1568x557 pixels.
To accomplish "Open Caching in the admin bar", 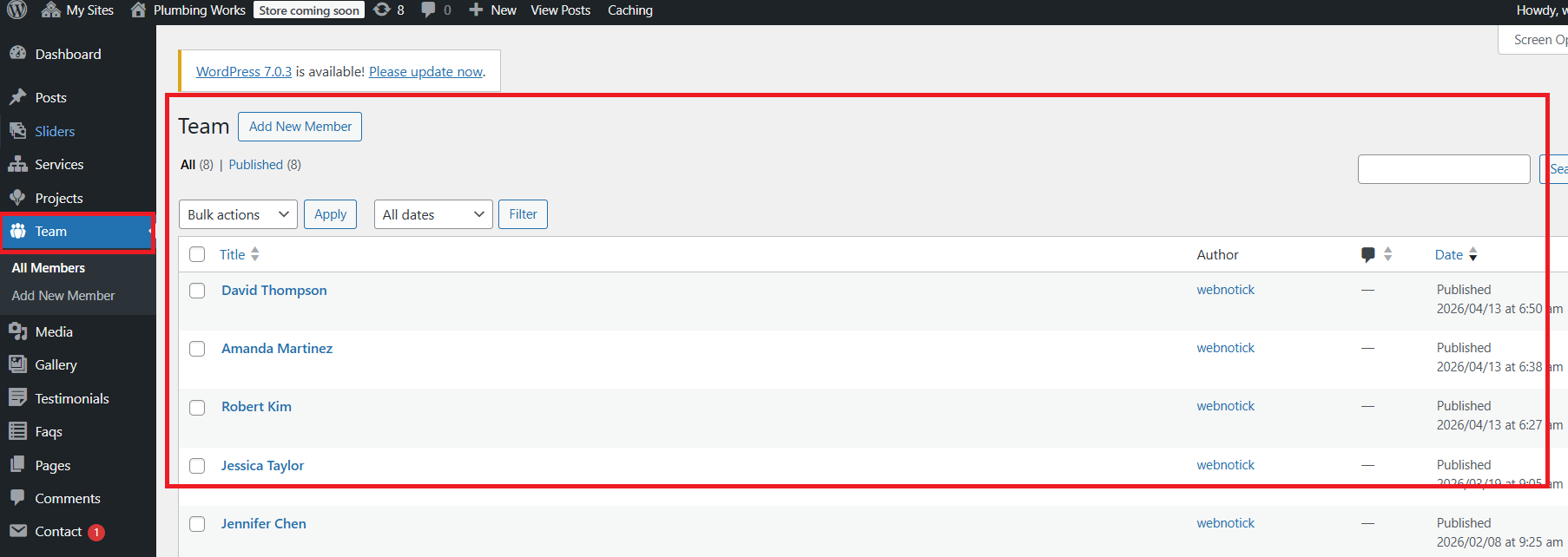I will click(630, 10).
